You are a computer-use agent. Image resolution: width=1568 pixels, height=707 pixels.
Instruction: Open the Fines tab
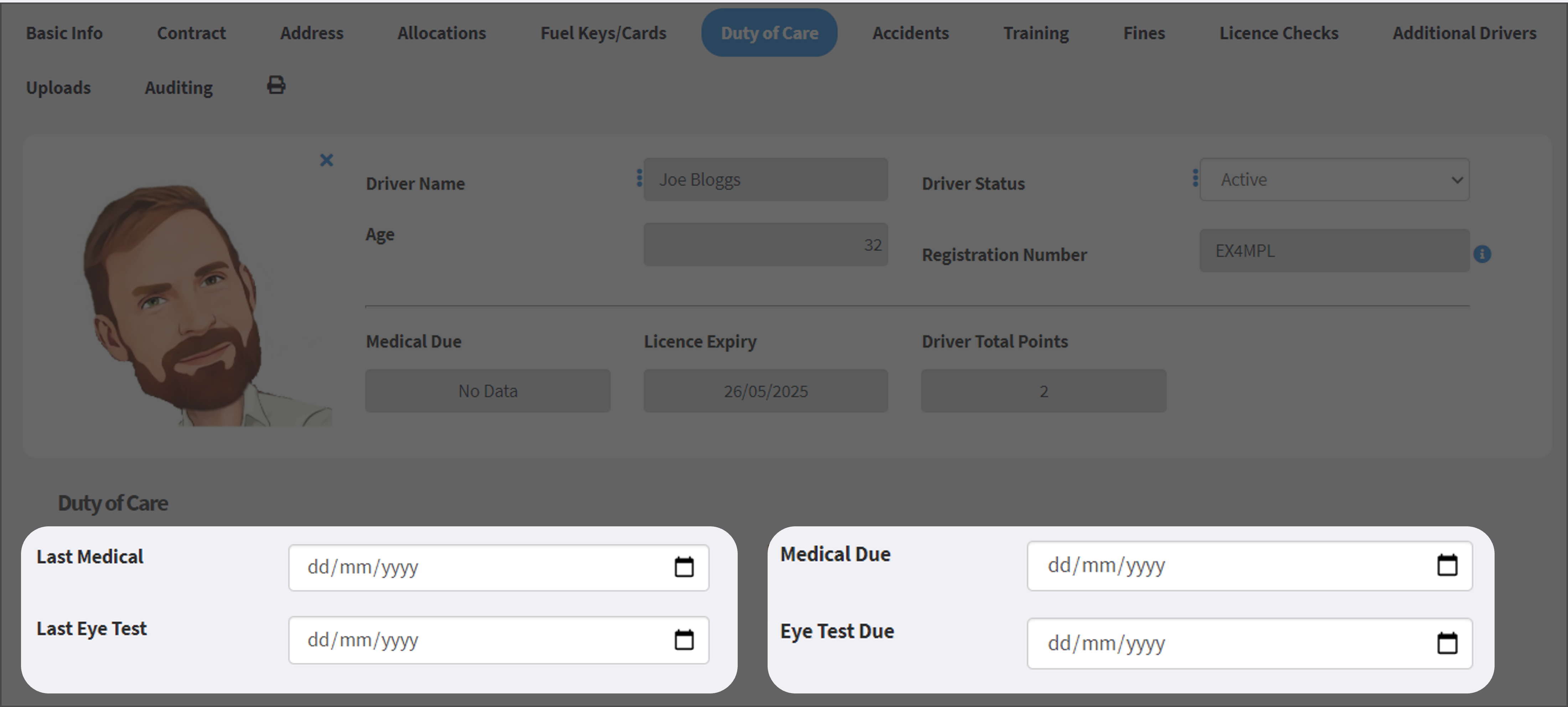tap(1144, 33)
